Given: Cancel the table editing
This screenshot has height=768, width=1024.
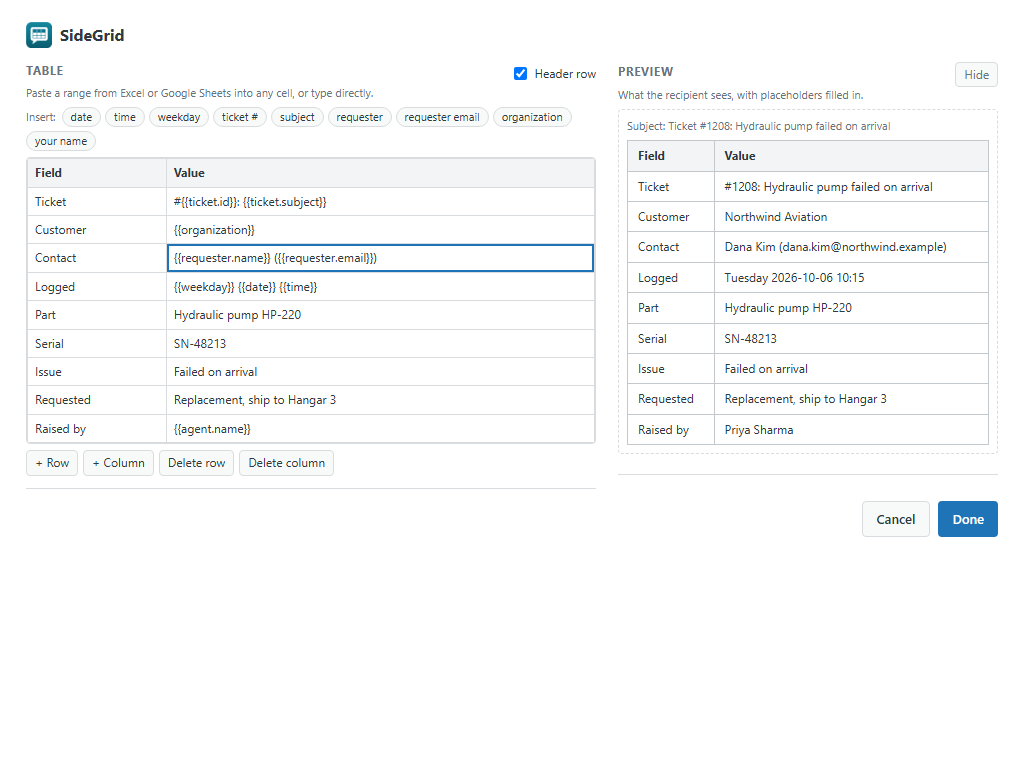Looking at the screenshot, I should pyautogui.click(x=895, y=519).
